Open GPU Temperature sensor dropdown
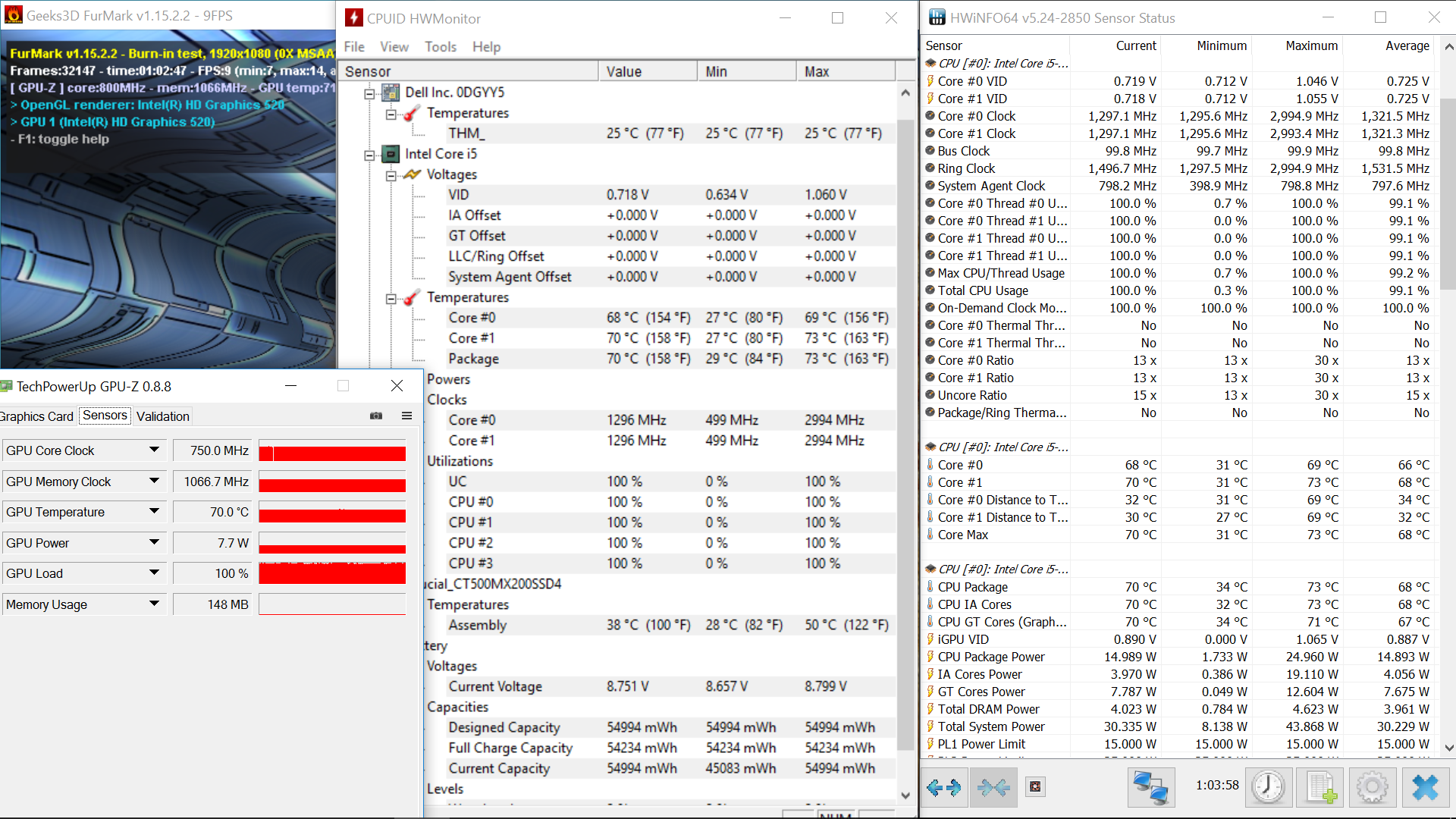 click(x=154, y=511)
